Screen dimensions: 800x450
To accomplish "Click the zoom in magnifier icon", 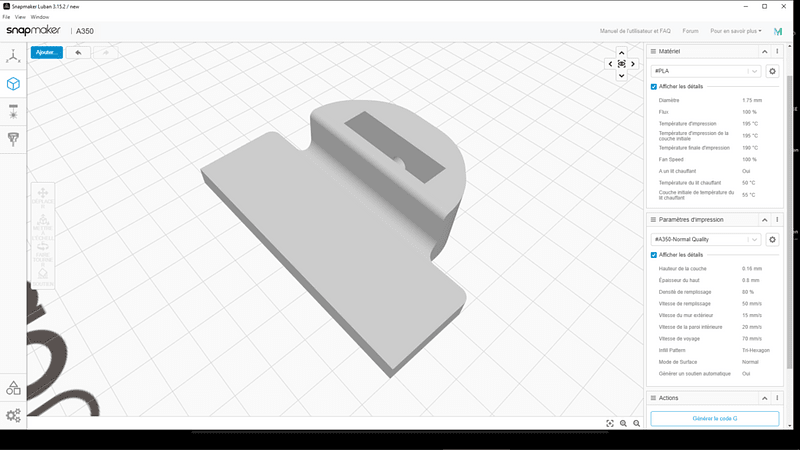I will point(623,423).
